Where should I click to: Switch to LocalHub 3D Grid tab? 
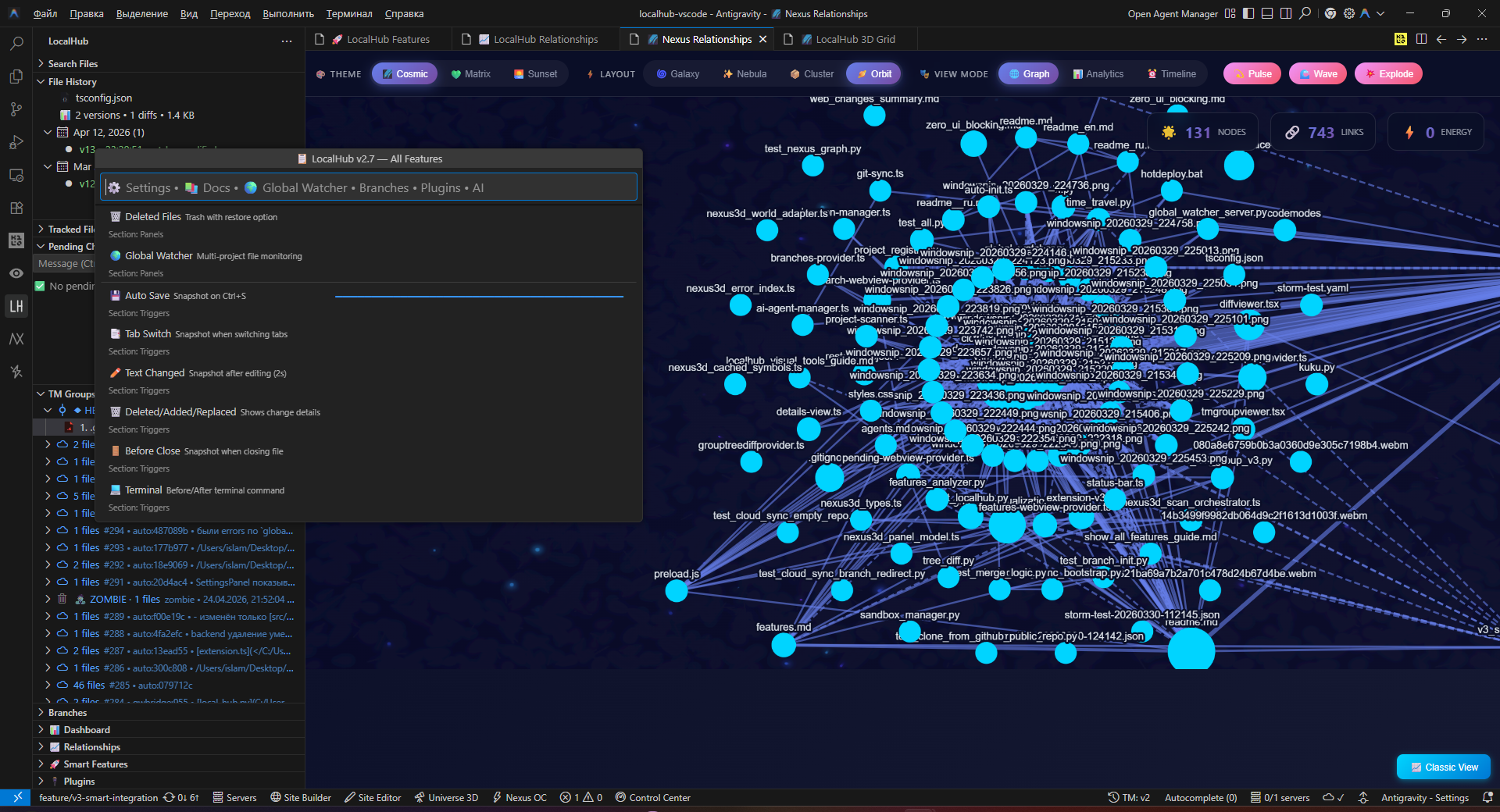[847, 39]
